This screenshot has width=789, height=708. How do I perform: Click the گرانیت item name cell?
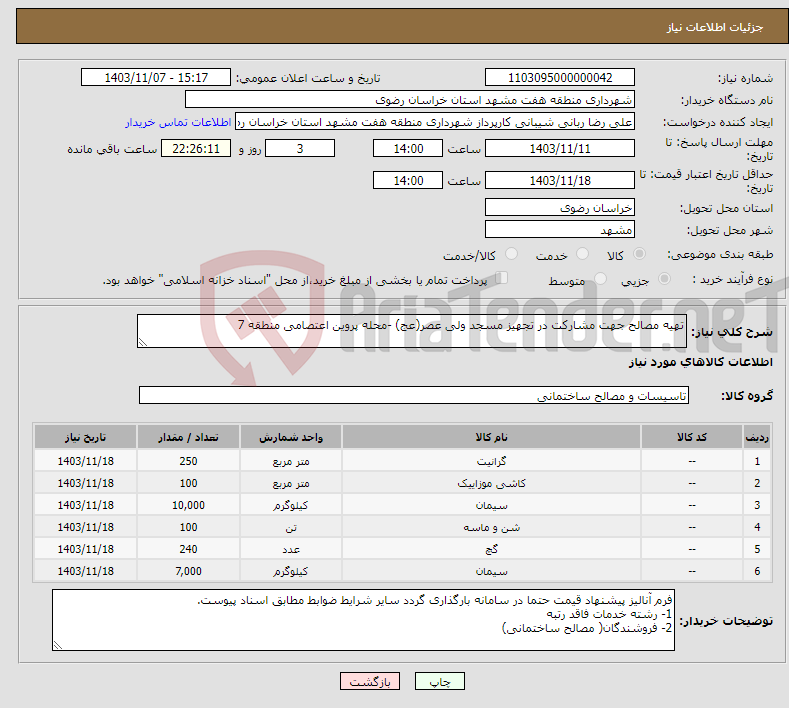pos(491,461)
